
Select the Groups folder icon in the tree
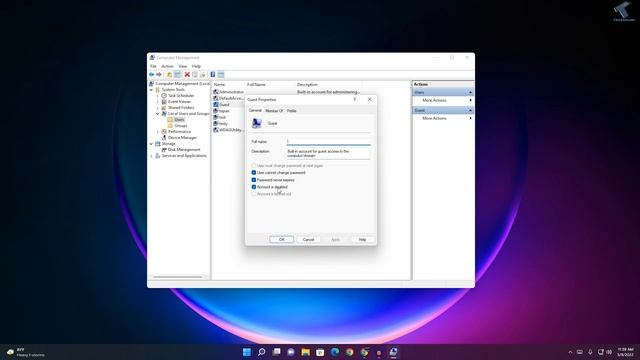coord(170,126)
